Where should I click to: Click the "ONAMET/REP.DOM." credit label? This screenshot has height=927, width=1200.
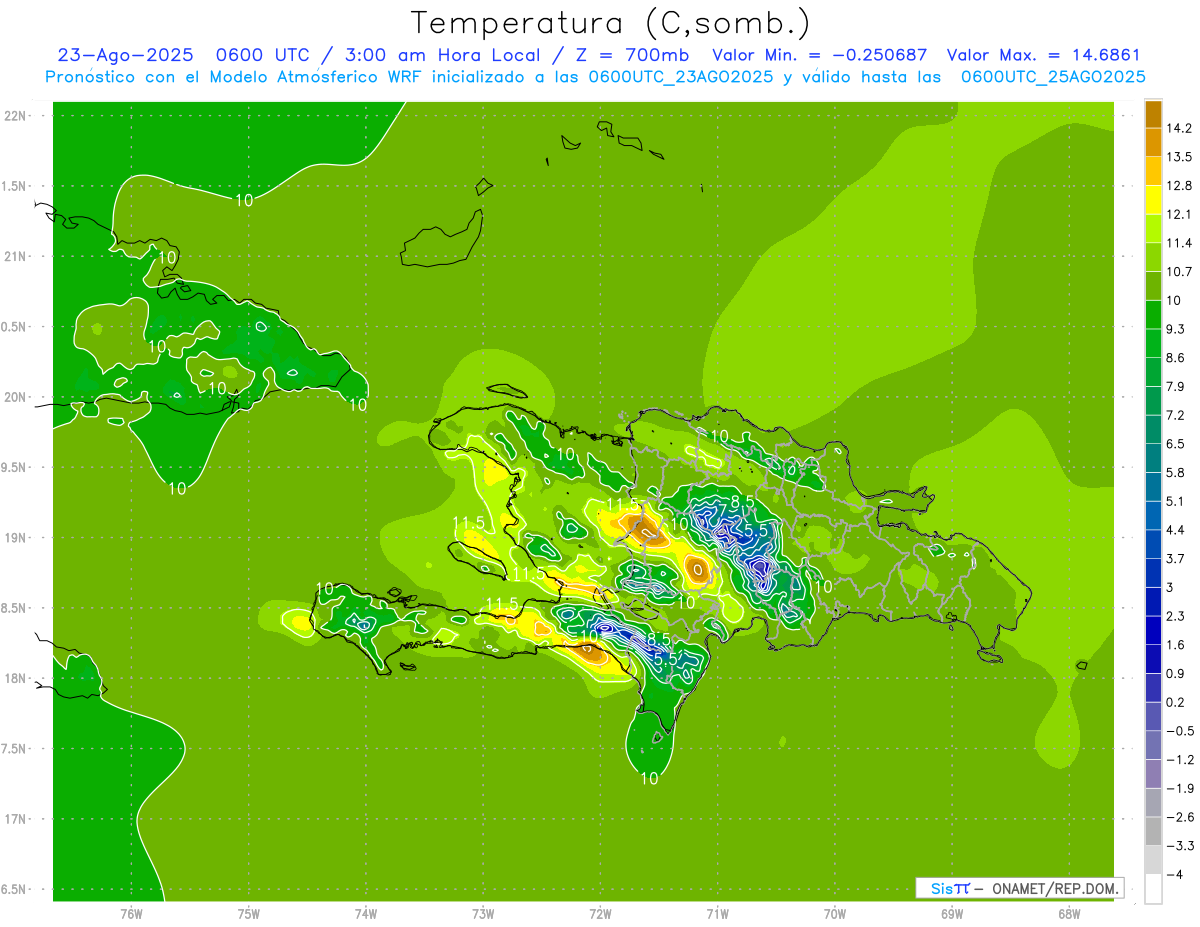click(x=1056, y=888)
